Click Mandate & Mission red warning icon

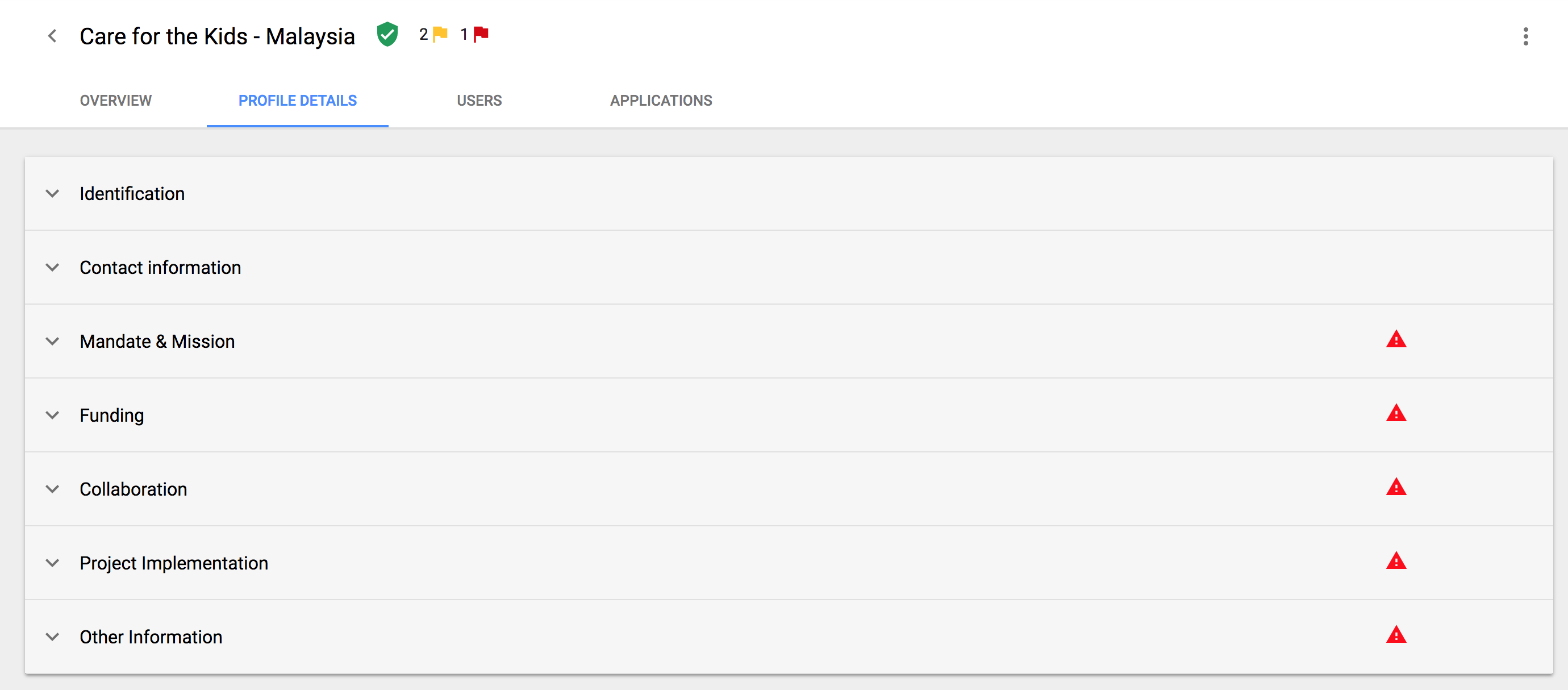(1396, 340)
